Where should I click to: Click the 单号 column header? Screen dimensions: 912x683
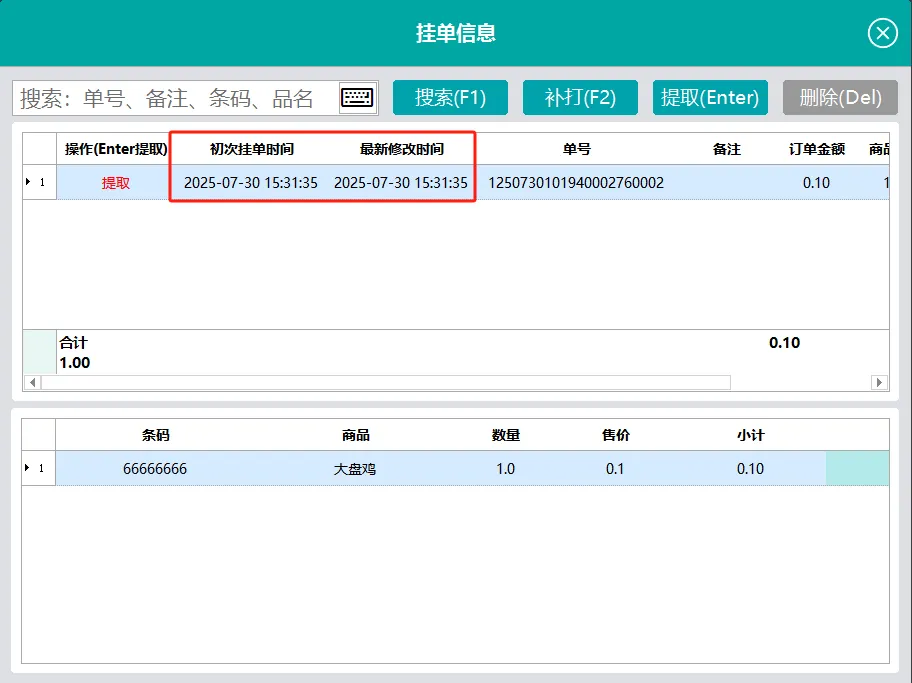coord(576,149)
